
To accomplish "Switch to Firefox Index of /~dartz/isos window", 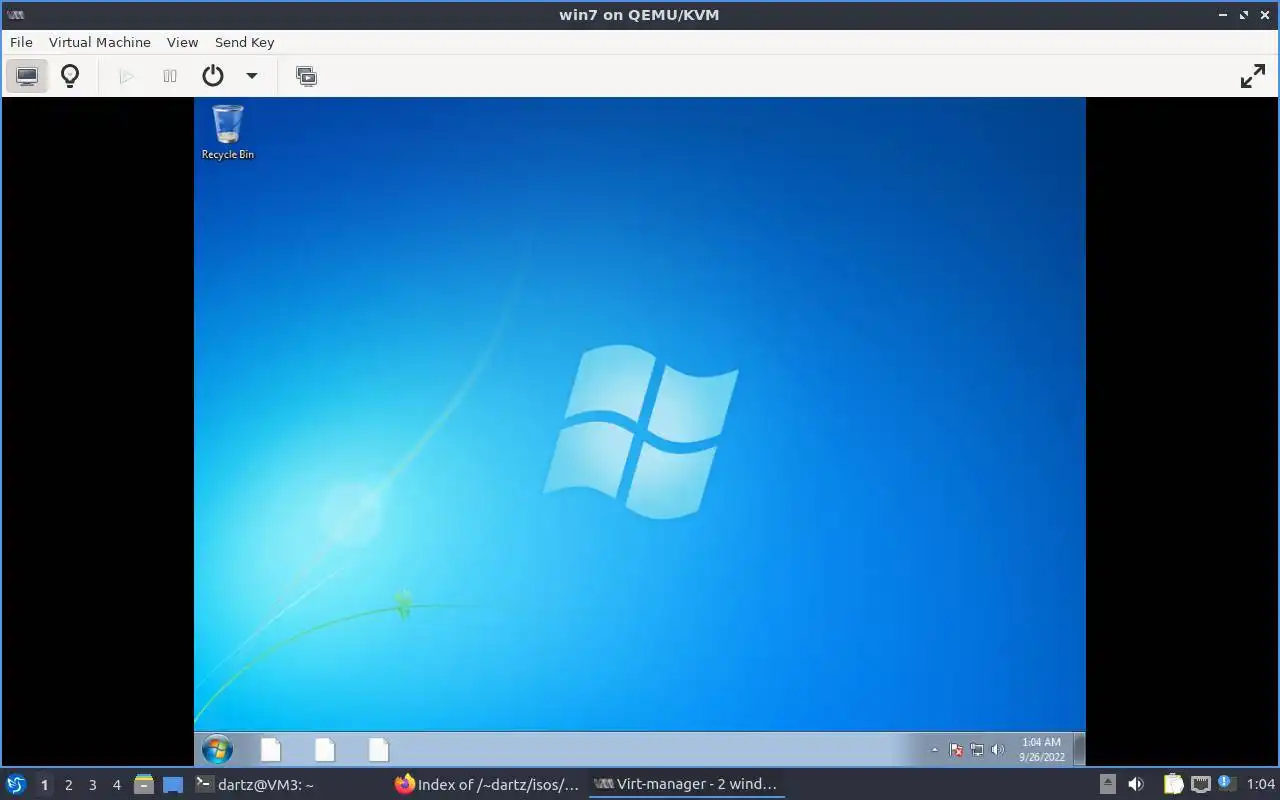I will (x=488, y=785).
